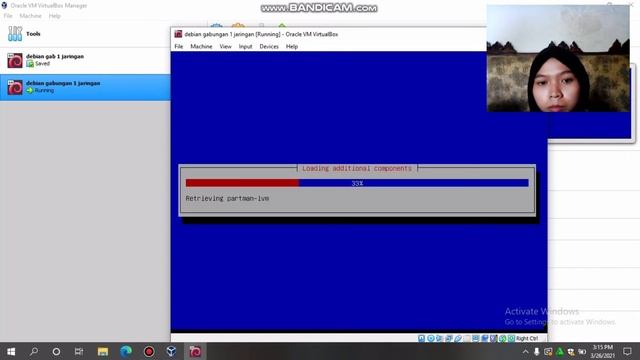
Task: Expand hidden system tray icons
Action: [x=525, y=352]
